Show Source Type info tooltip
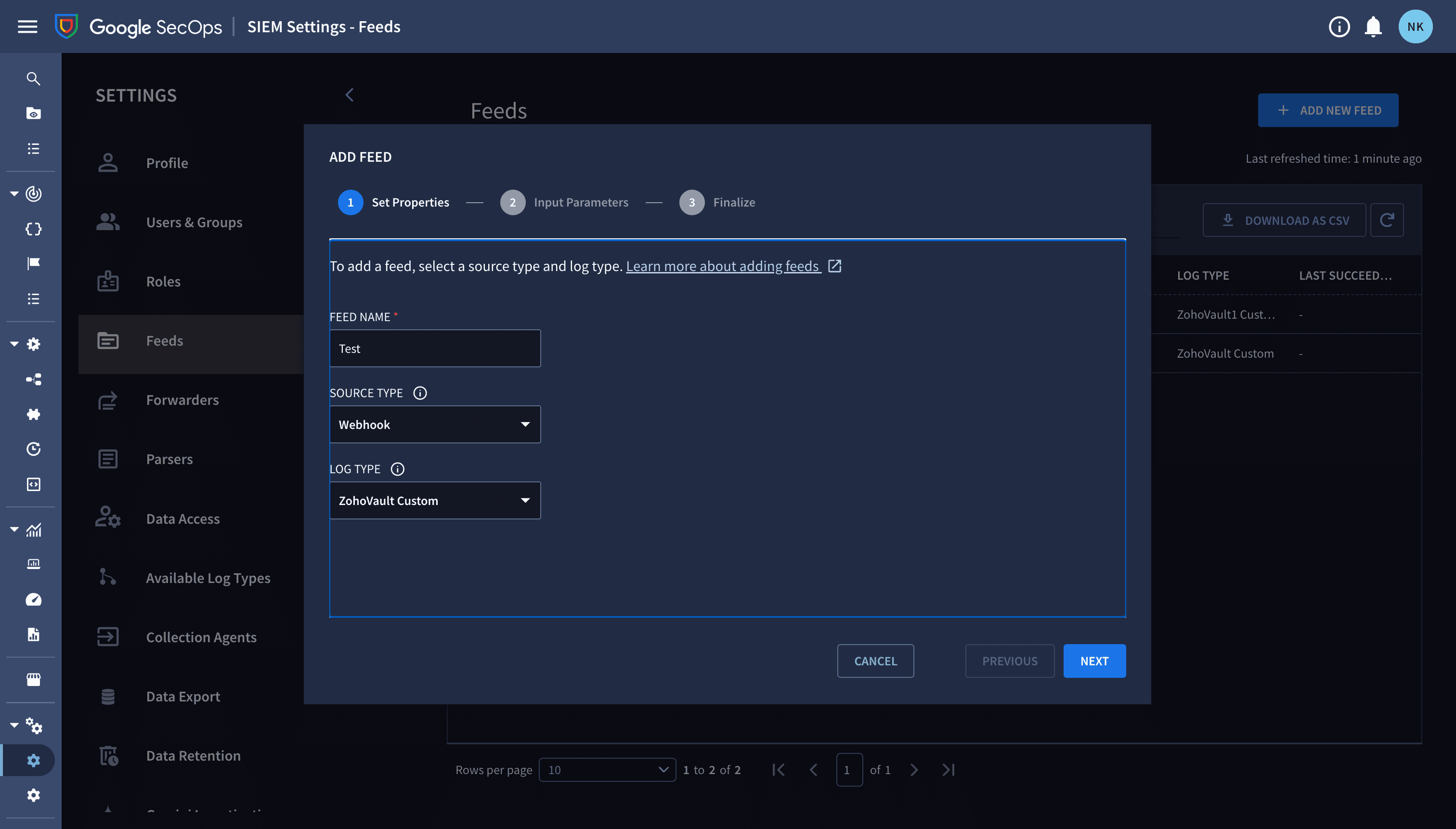Screen dimensions: 1456x829 click(x=420, y=393)
